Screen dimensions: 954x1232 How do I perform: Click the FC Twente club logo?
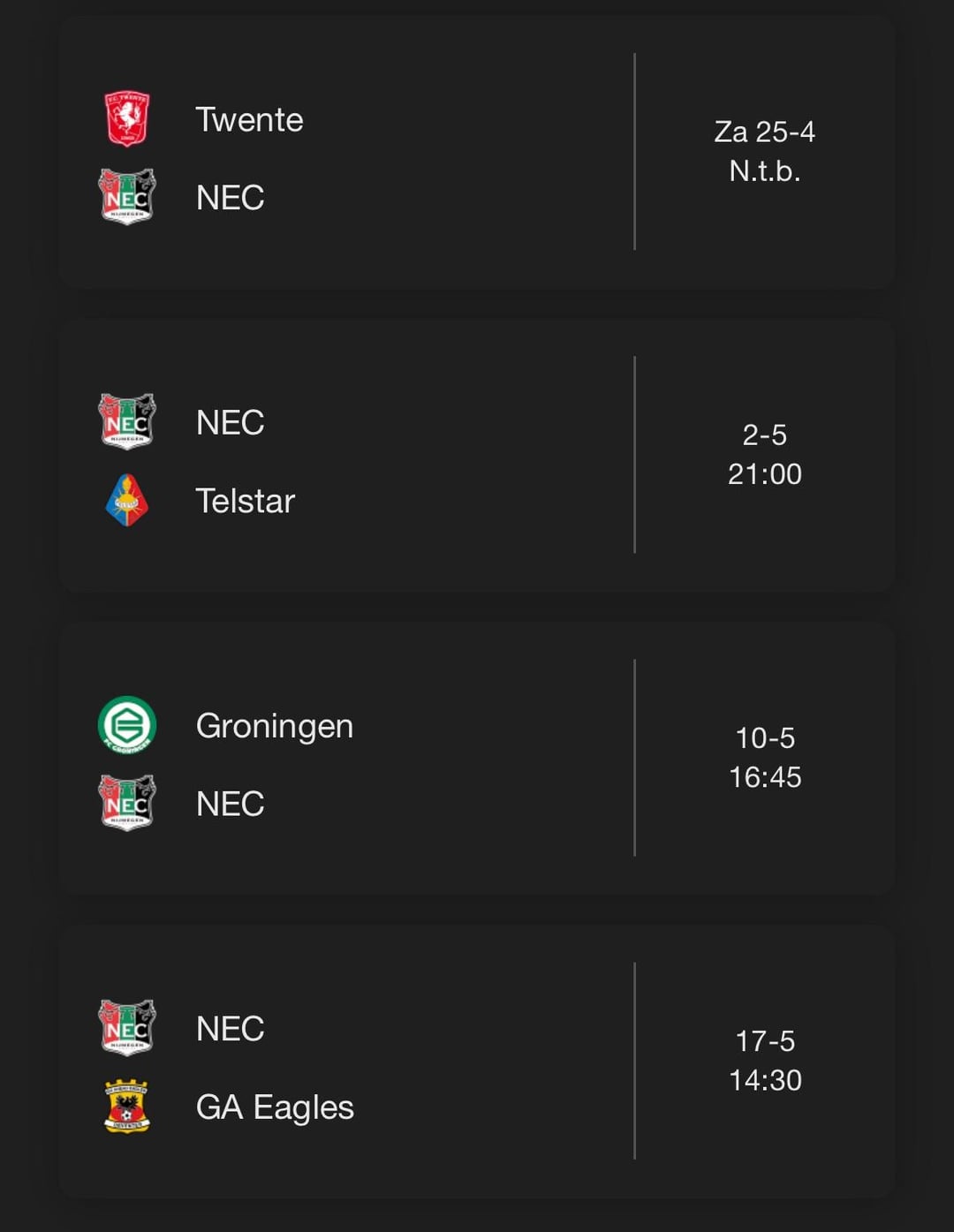[126, 119]
